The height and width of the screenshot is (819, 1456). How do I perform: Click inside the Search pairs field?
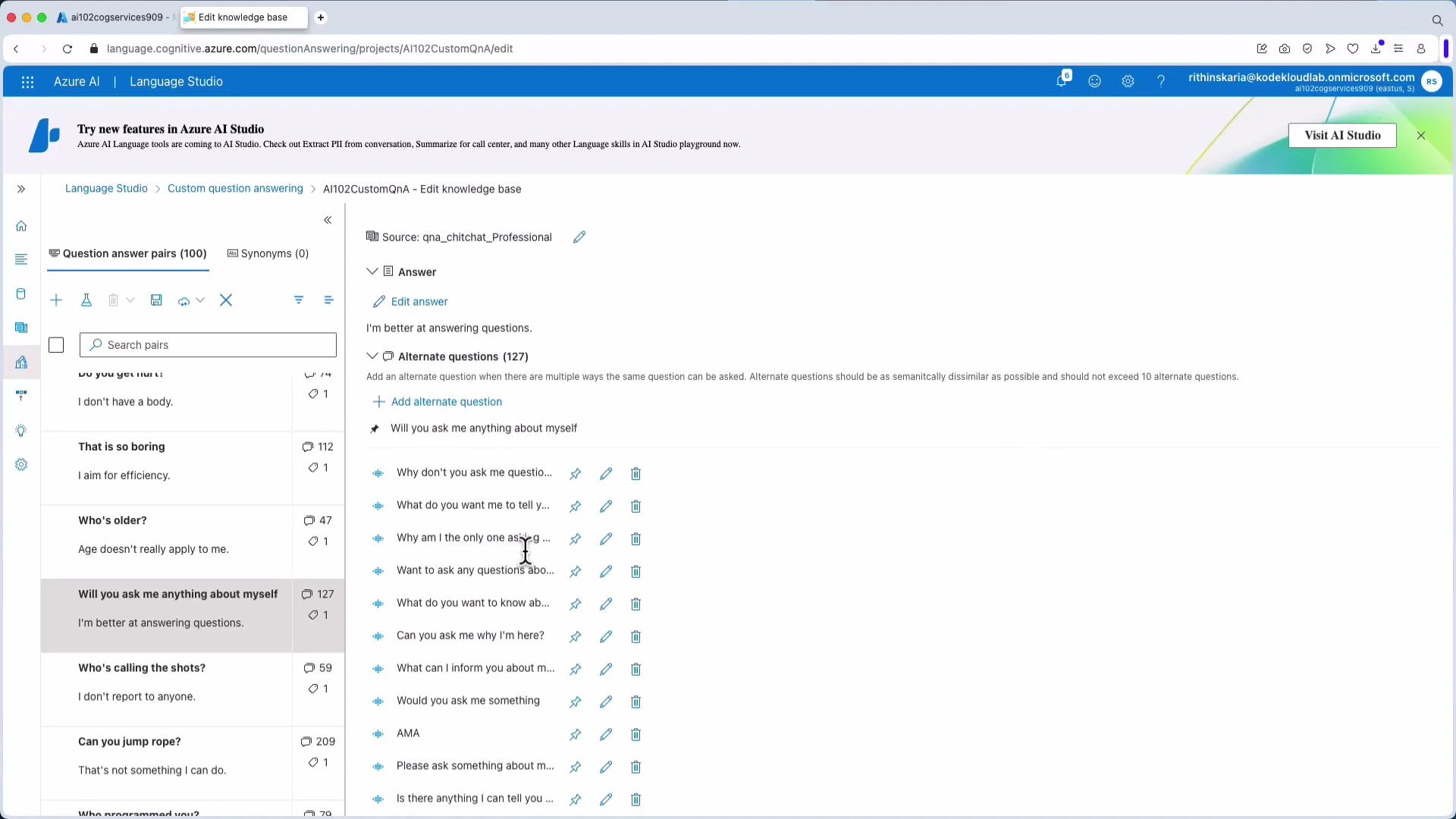(207, 345)
